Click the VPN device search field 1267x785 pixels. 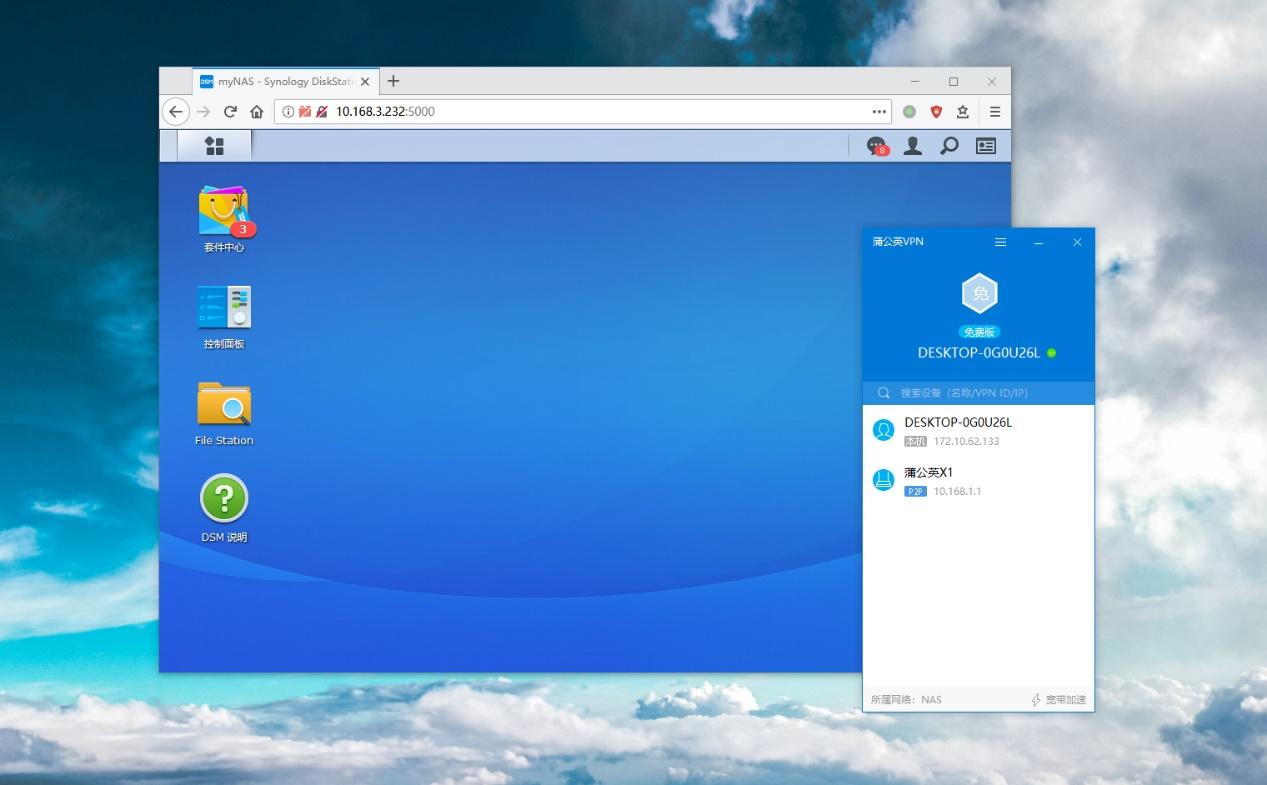point(978,393)
